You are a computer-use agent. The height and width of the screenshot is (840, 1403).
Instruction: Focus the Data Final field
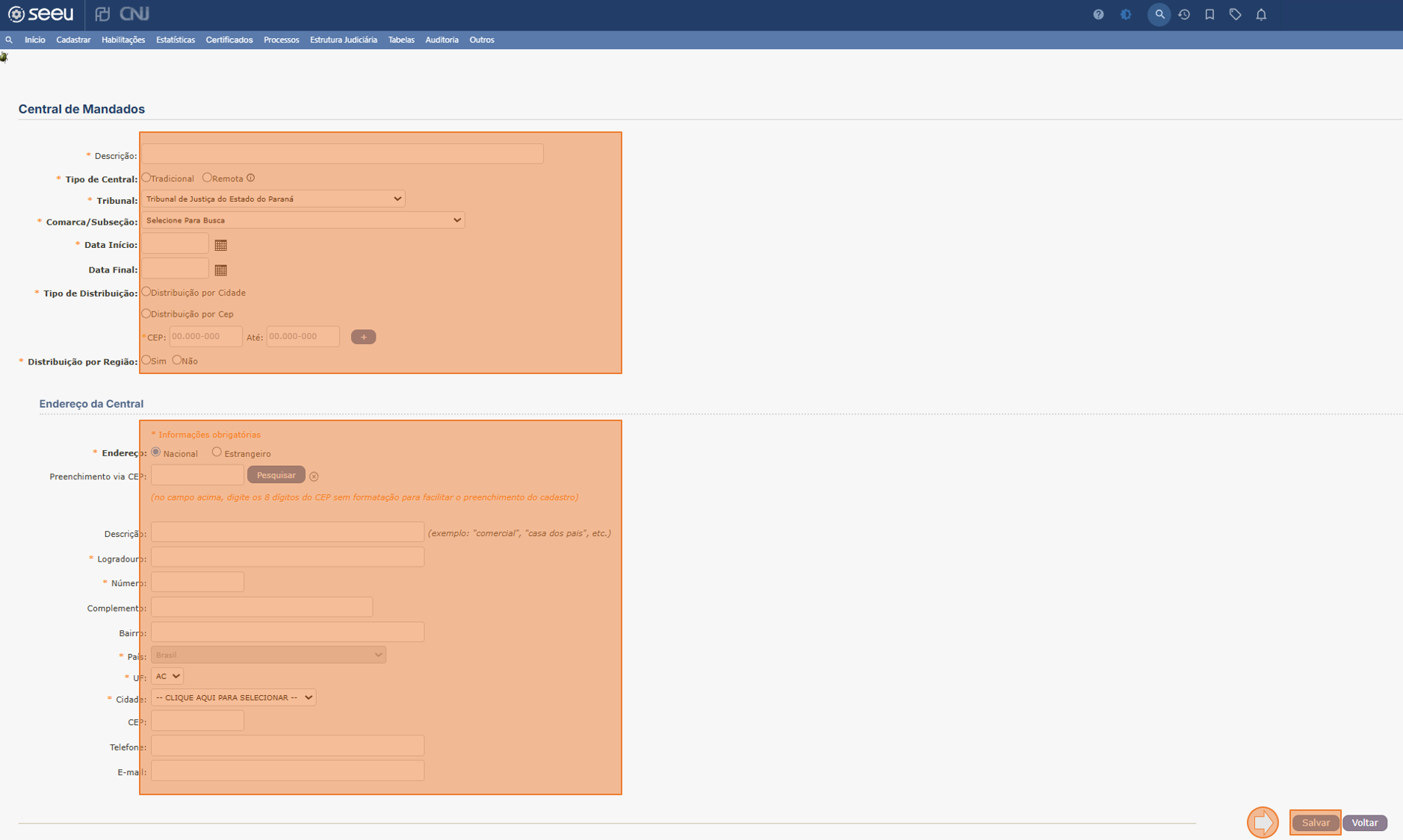coord(176,269)
